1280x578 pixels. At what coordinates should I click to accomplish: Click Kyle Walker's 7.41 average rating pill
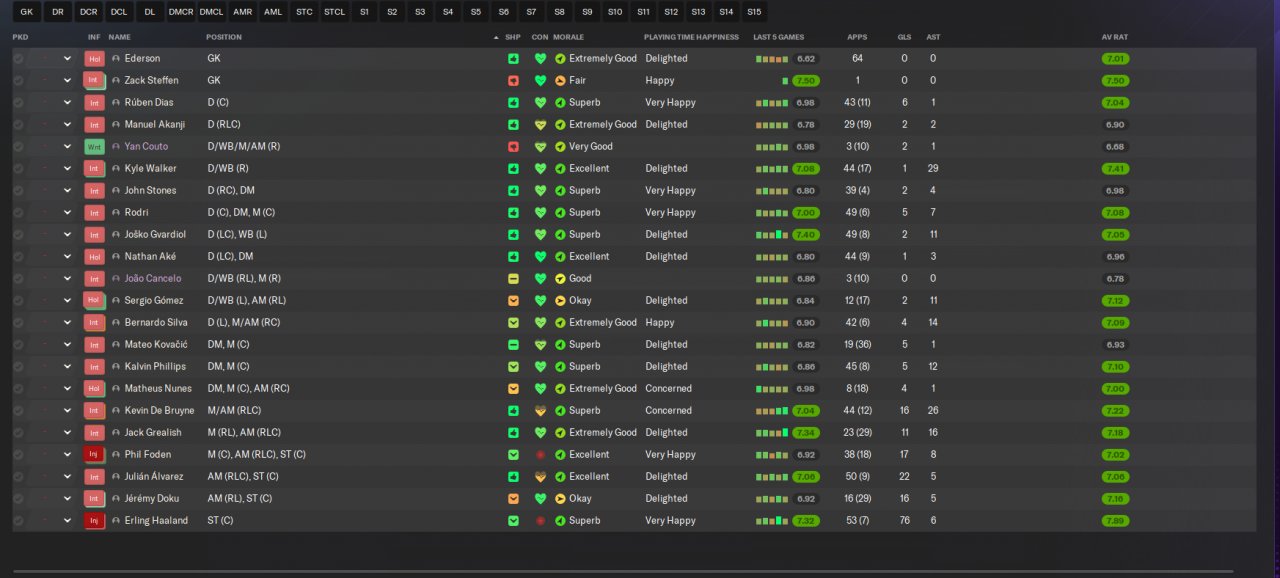click(1115, 168)
